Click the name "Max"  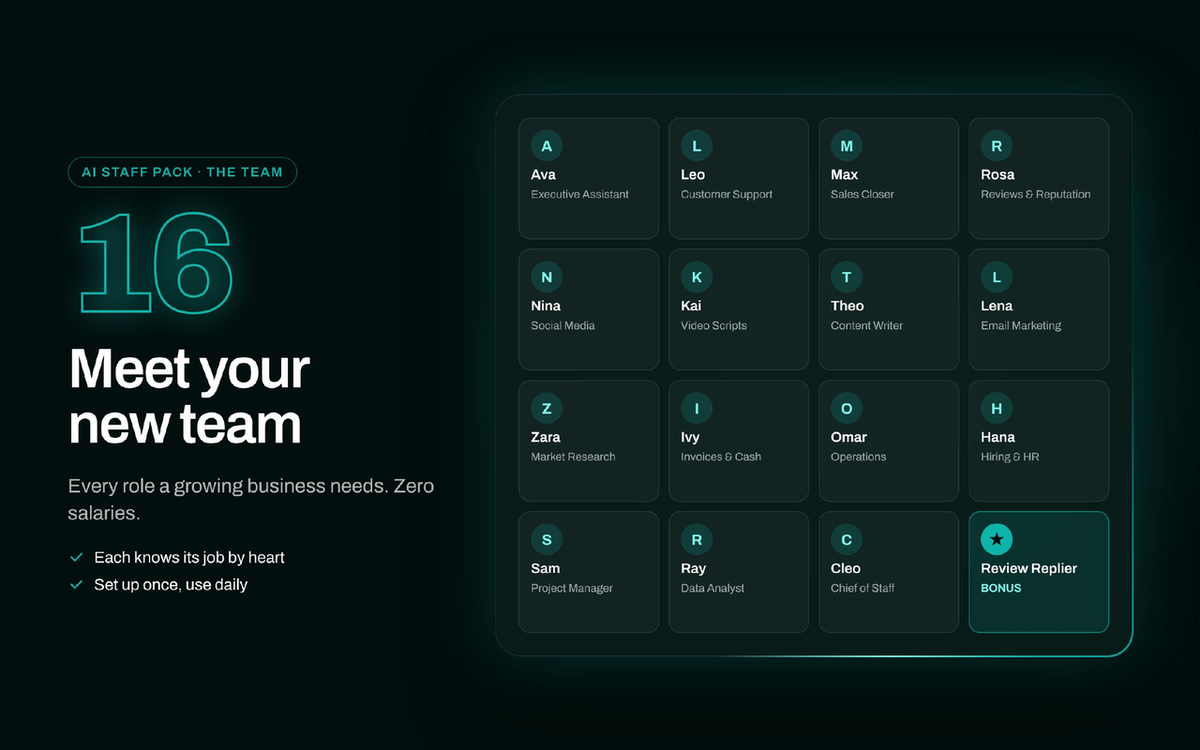coord(845,175)
